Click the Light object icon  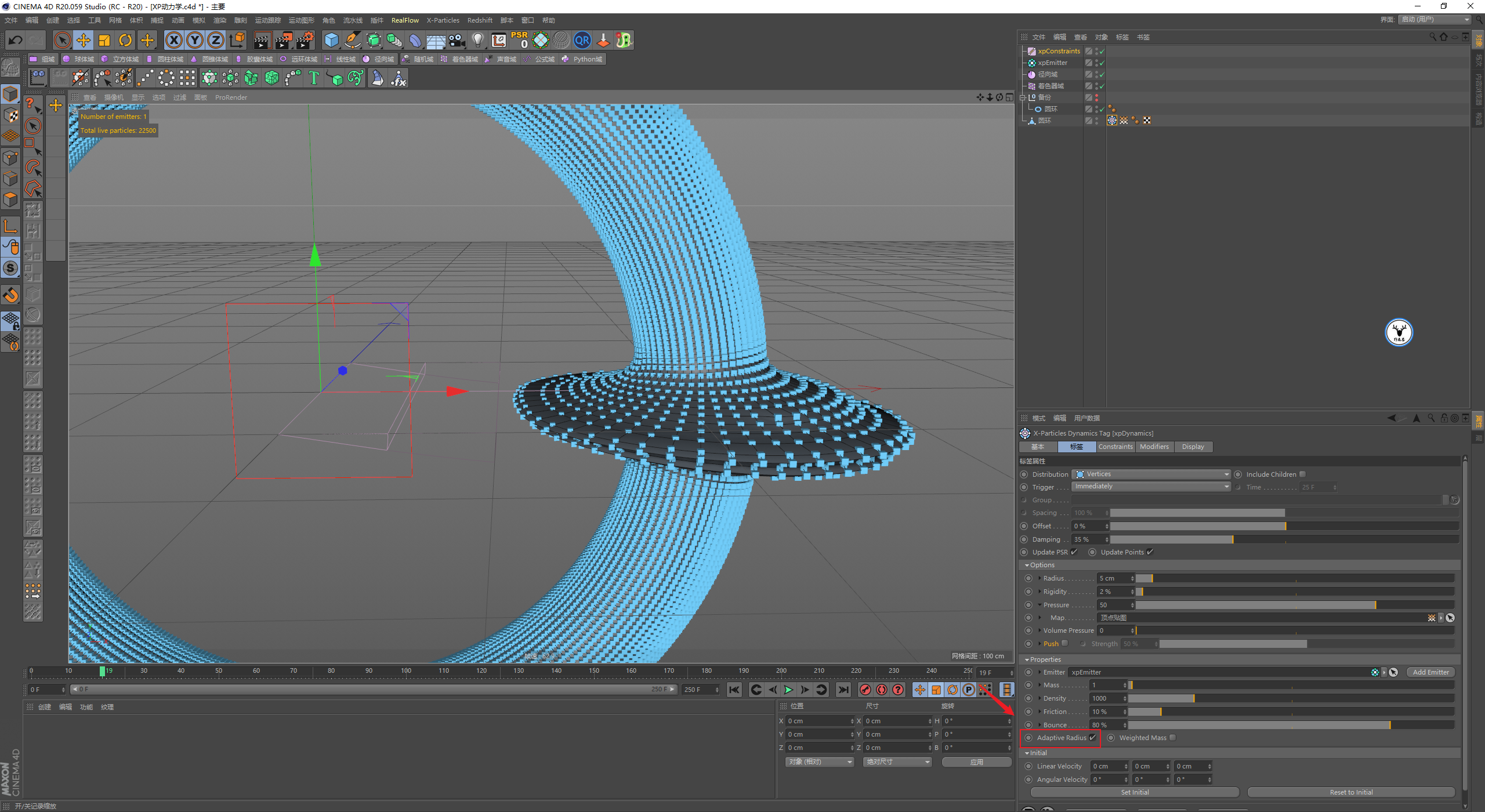pyautogui.click(x=477, y=40)
